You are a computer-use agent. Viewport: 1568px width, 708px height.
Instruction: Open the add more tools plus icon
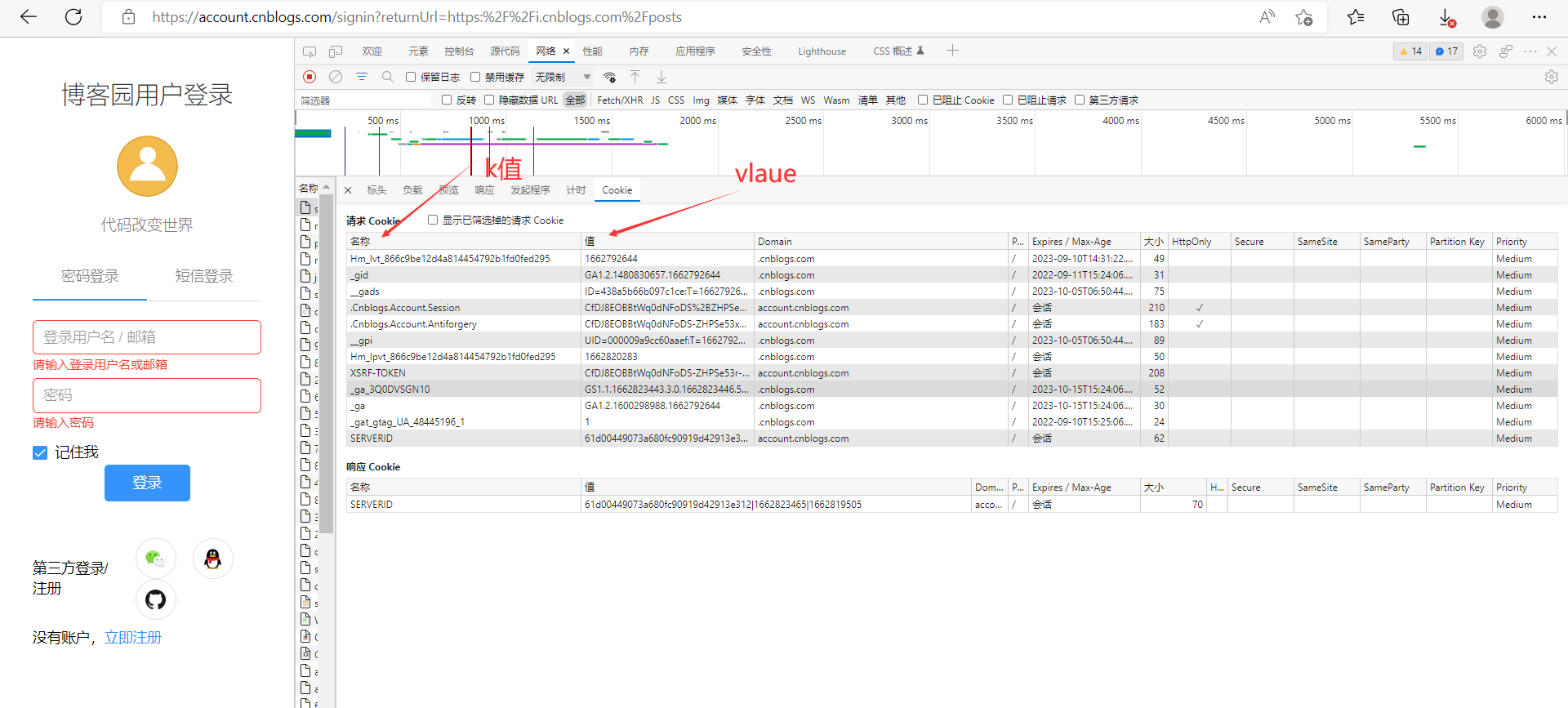click(x=952, y=51)
